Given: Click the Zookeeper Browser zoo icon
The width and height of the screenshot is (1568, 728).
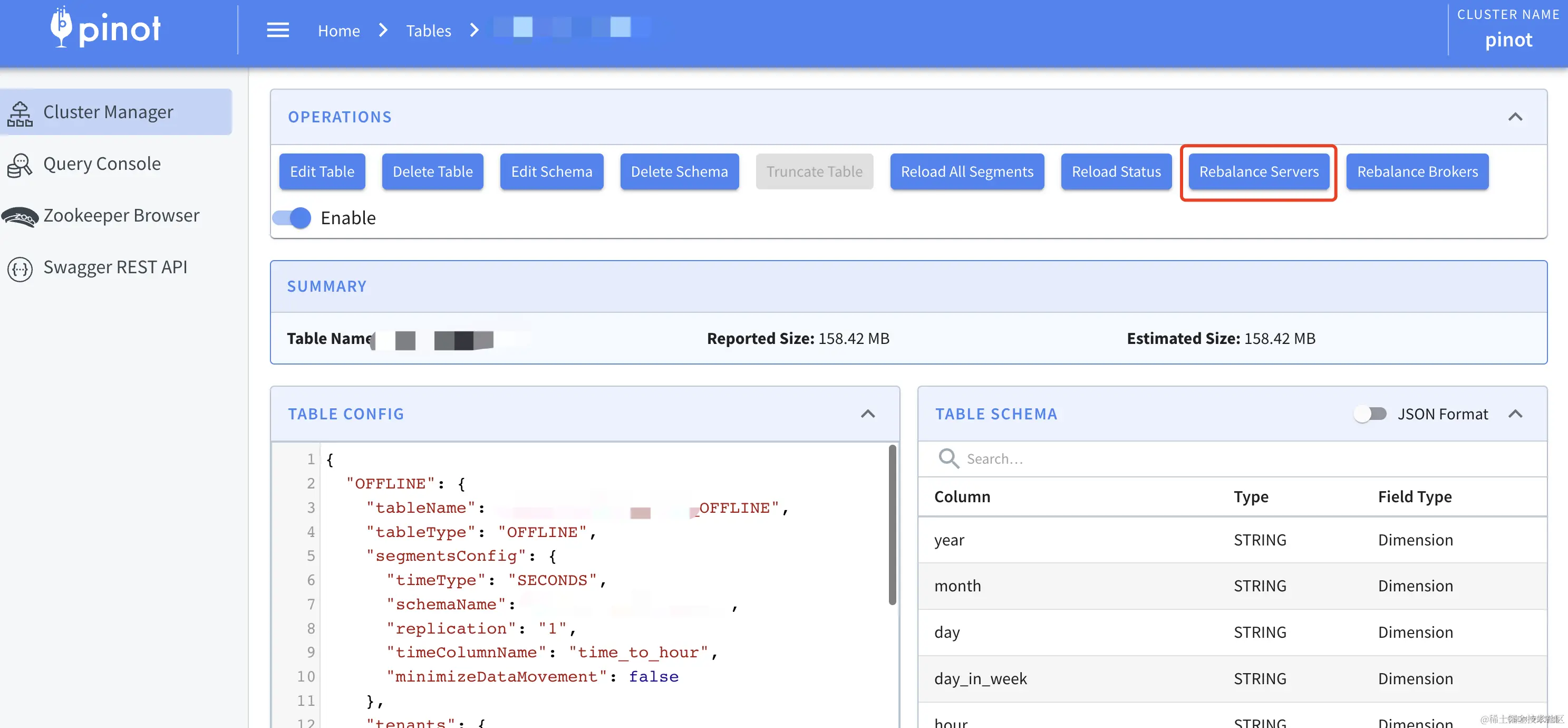Looking at the screenshot, I should tap(20, 216).
